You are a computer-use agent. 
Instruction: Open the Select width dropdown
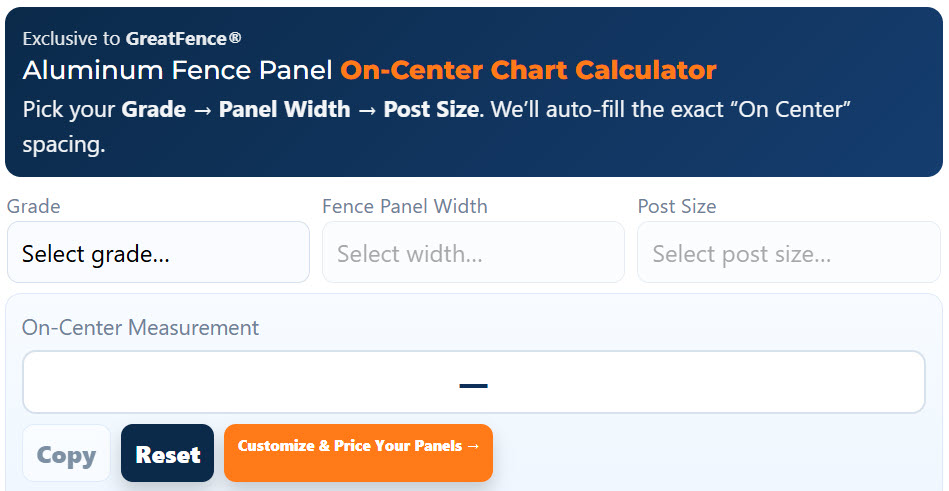pyautogui.click(x=473, y=253)
